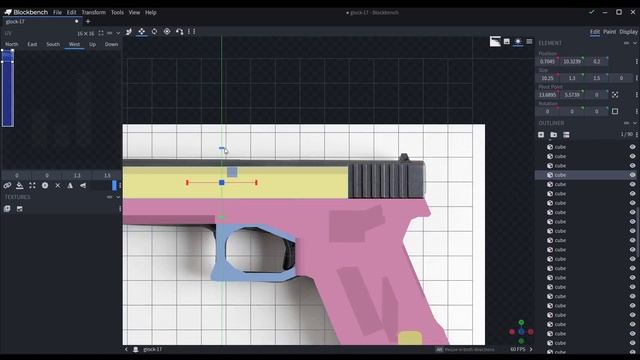640x360 pixels.
Task: Click the UV auto link icon
Action: point(7,186)
